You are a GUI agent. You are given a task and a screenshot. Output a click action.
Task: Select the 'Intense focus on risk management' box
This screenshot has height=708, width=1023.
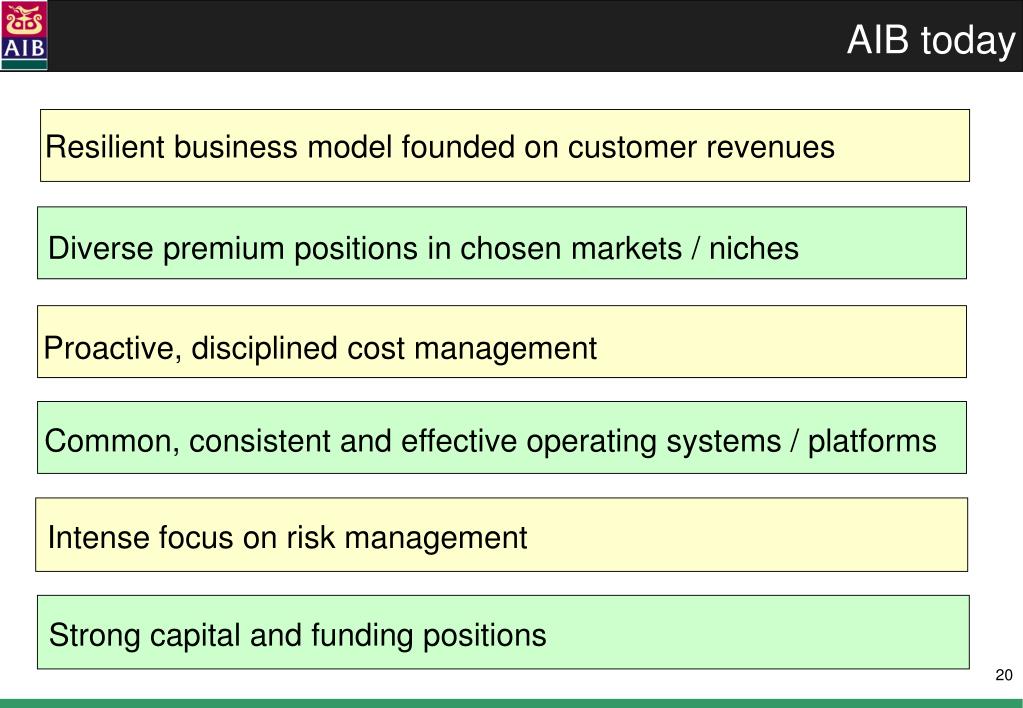[x=502, y=534]
